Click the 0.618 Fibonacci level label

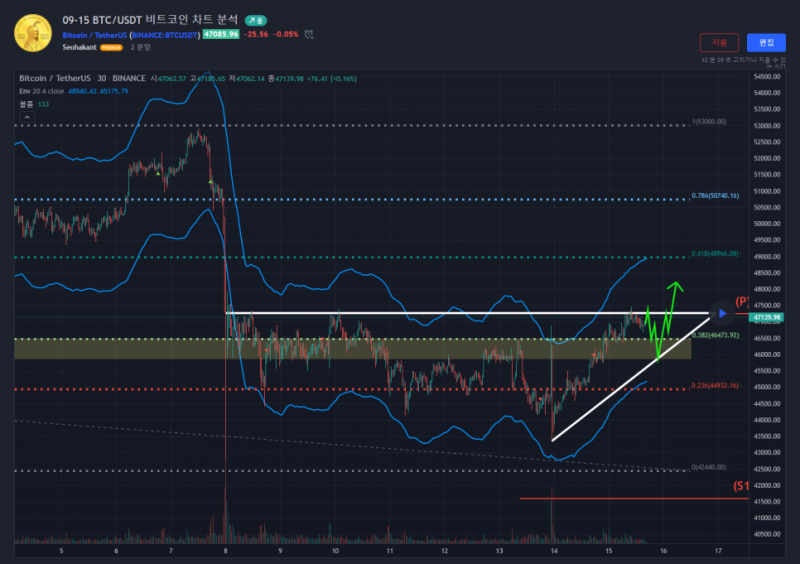pyautogui.click(x=714, y=254)
